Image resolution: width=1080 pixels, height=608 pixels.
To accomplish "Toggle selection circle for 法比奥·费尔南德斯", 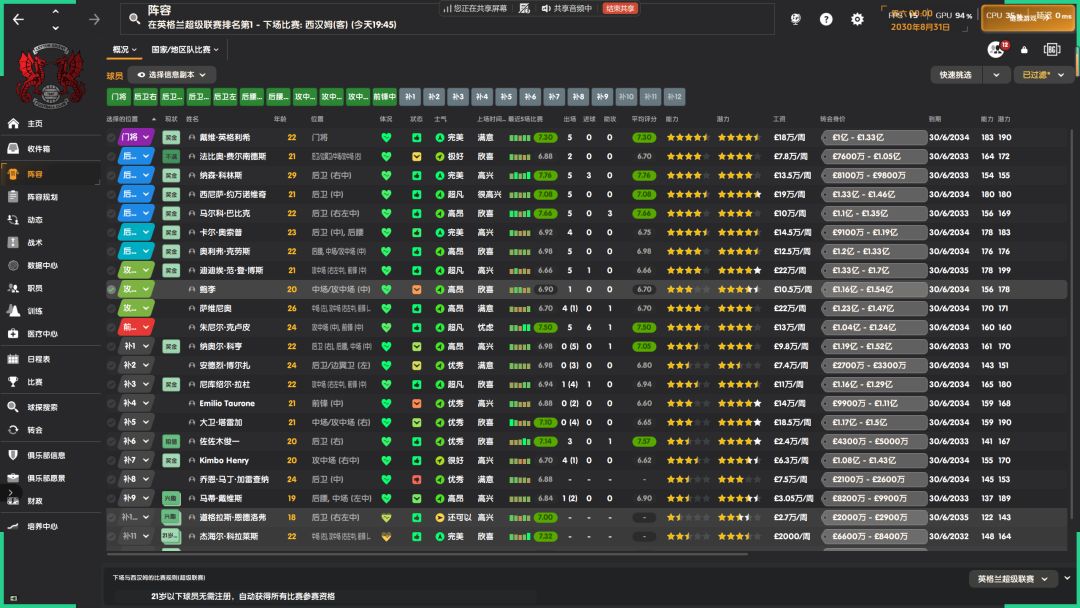I will click(112, 156).
